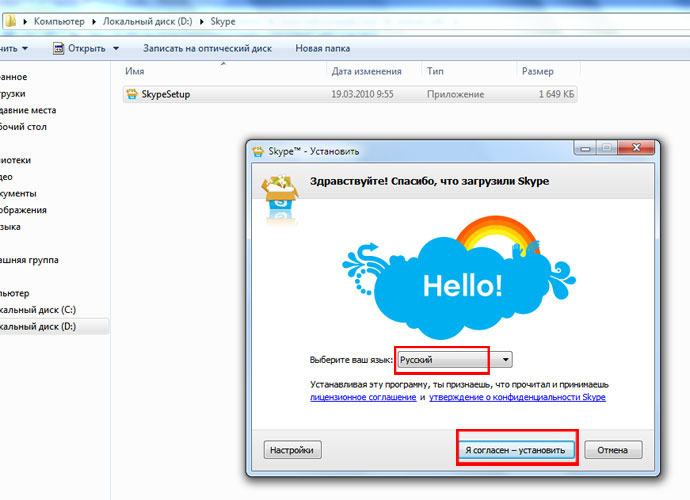Viewport: 690px width, 500px height.
Task: Click the Приложение type cell
Action: point(455,94)
